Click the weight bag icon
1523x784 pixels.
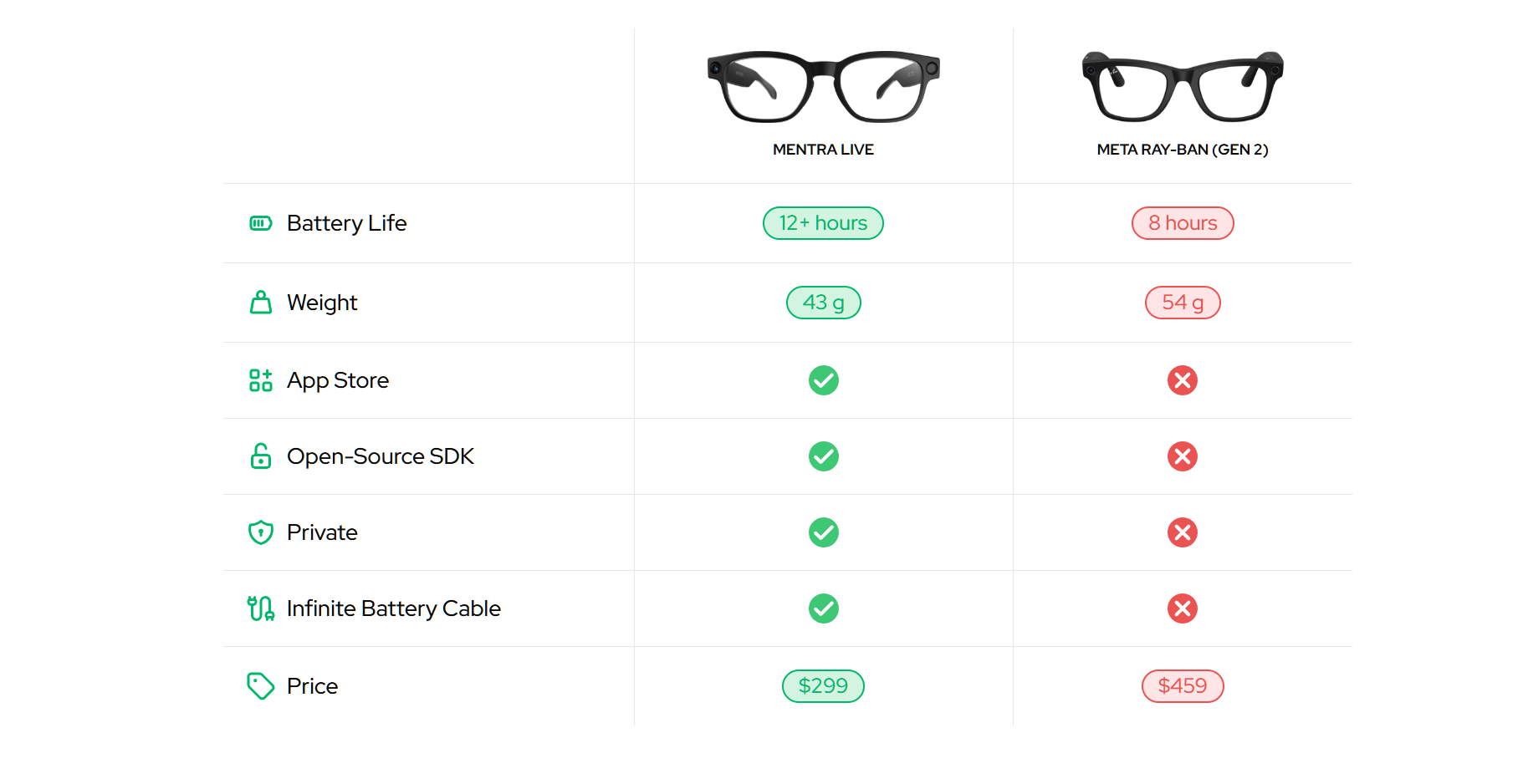coord(261,303)
